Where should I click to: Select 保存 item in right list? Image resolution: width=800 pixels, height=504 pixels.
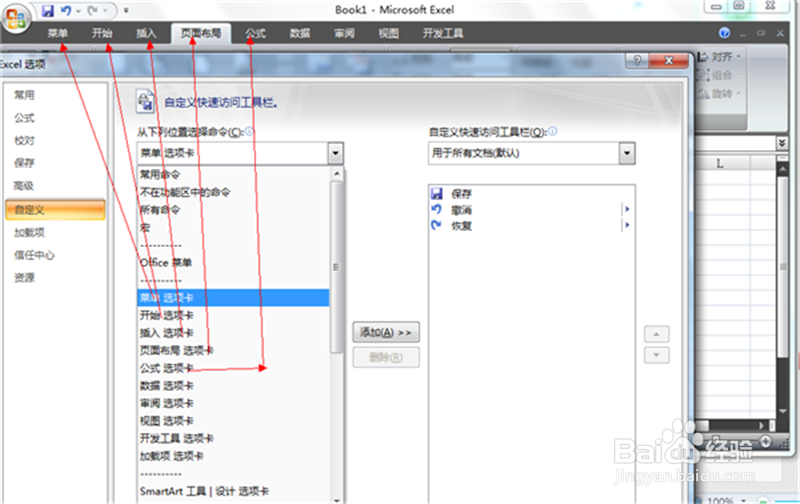532,193
